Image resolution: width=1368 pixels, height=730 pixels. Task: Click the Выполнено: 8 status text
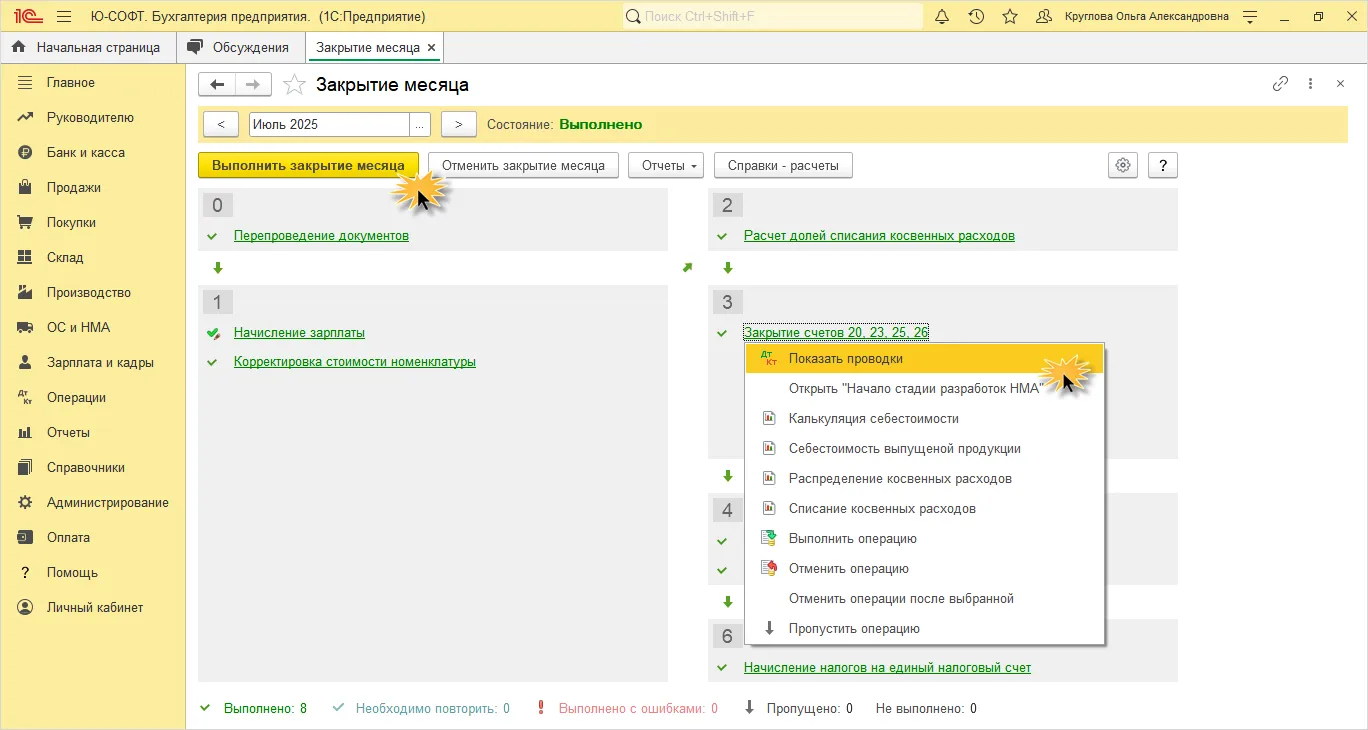pos(265,708)
